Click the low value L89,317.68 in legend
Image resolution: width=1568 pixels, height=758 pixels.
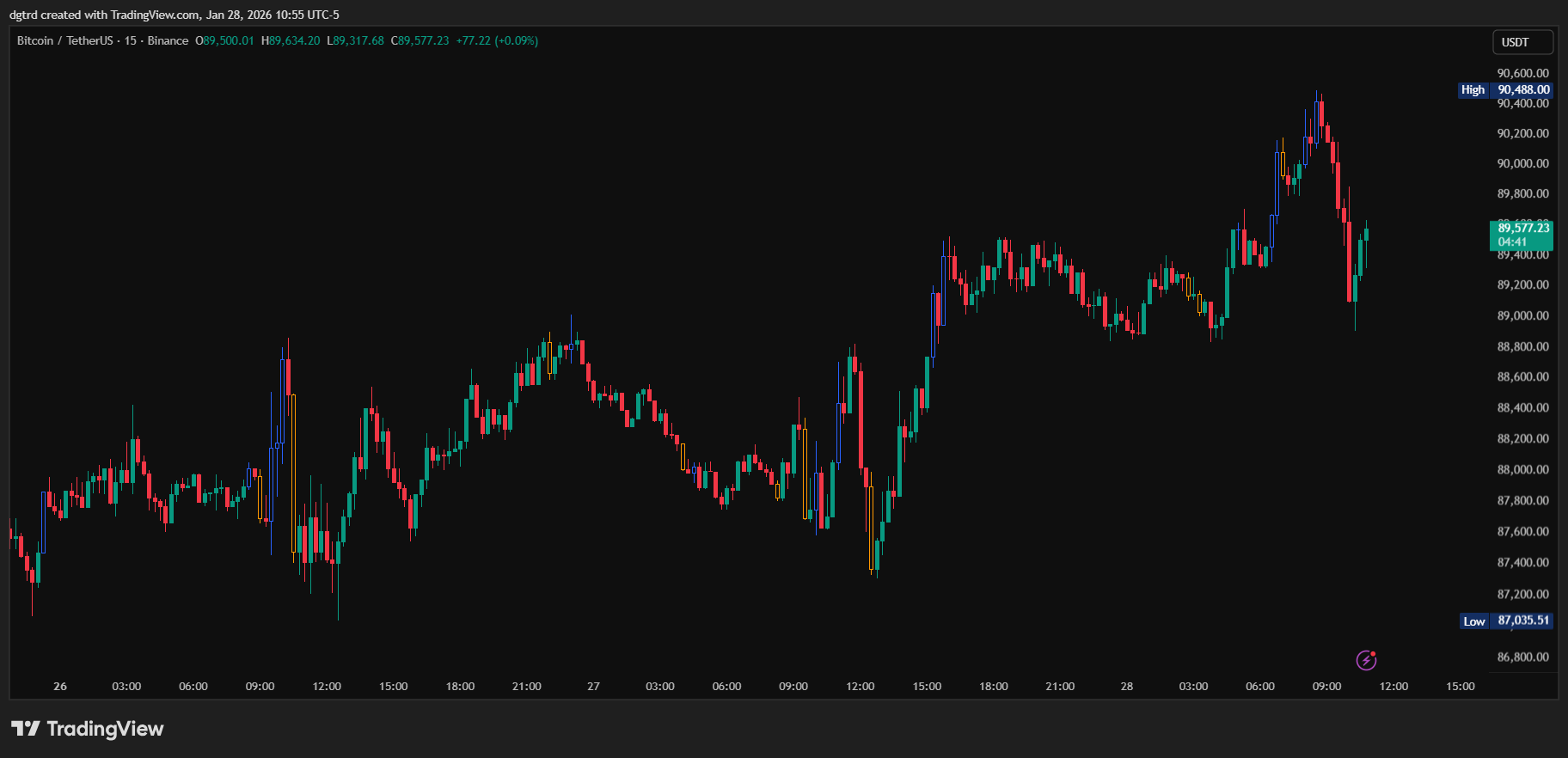[x=355, y=40]
